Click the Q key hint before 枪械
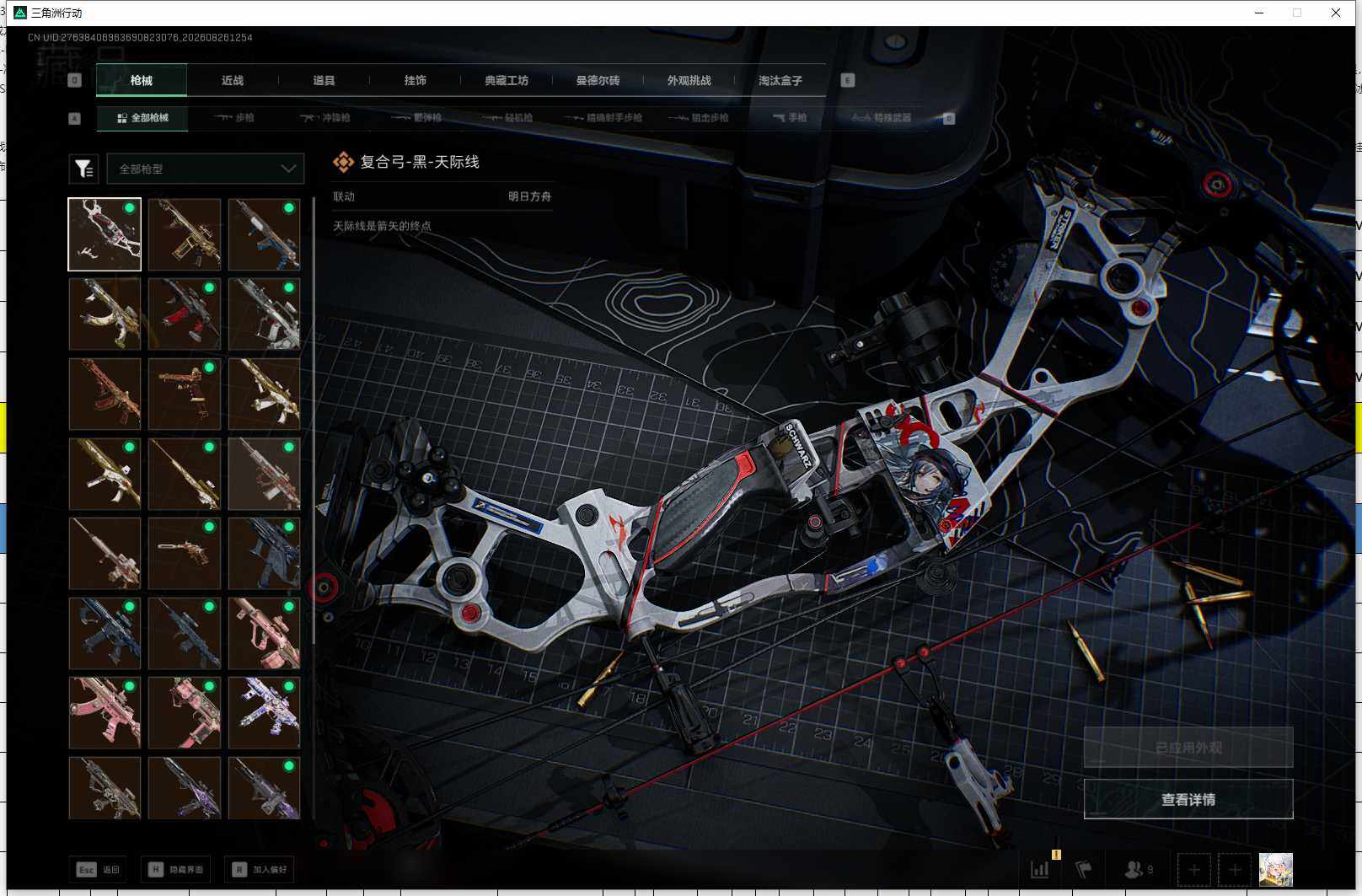This screenshot has height=896, width=1362. 75,80
